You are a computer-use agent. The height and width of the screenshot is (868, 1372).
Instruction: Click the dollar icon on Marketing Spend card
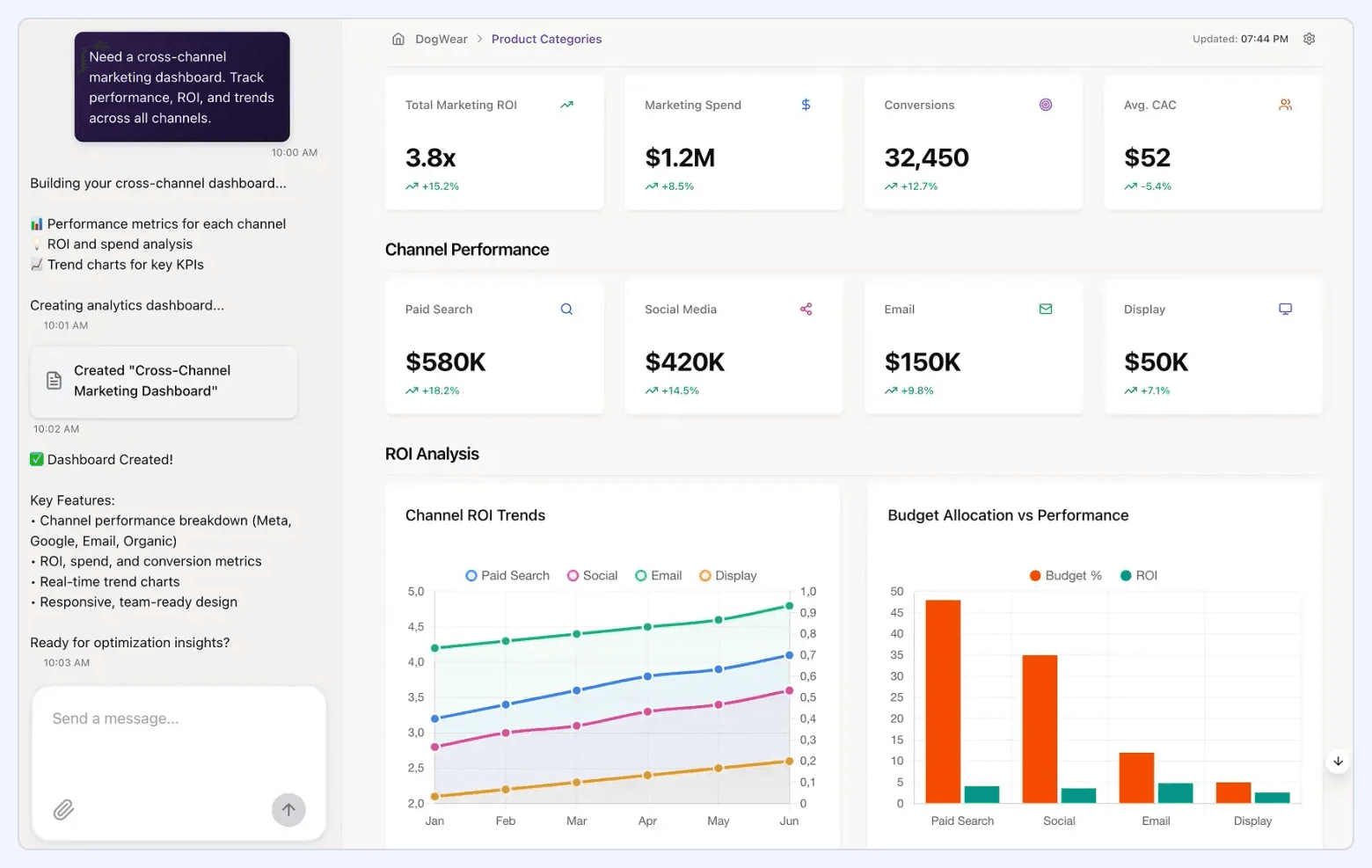[806, 105]
